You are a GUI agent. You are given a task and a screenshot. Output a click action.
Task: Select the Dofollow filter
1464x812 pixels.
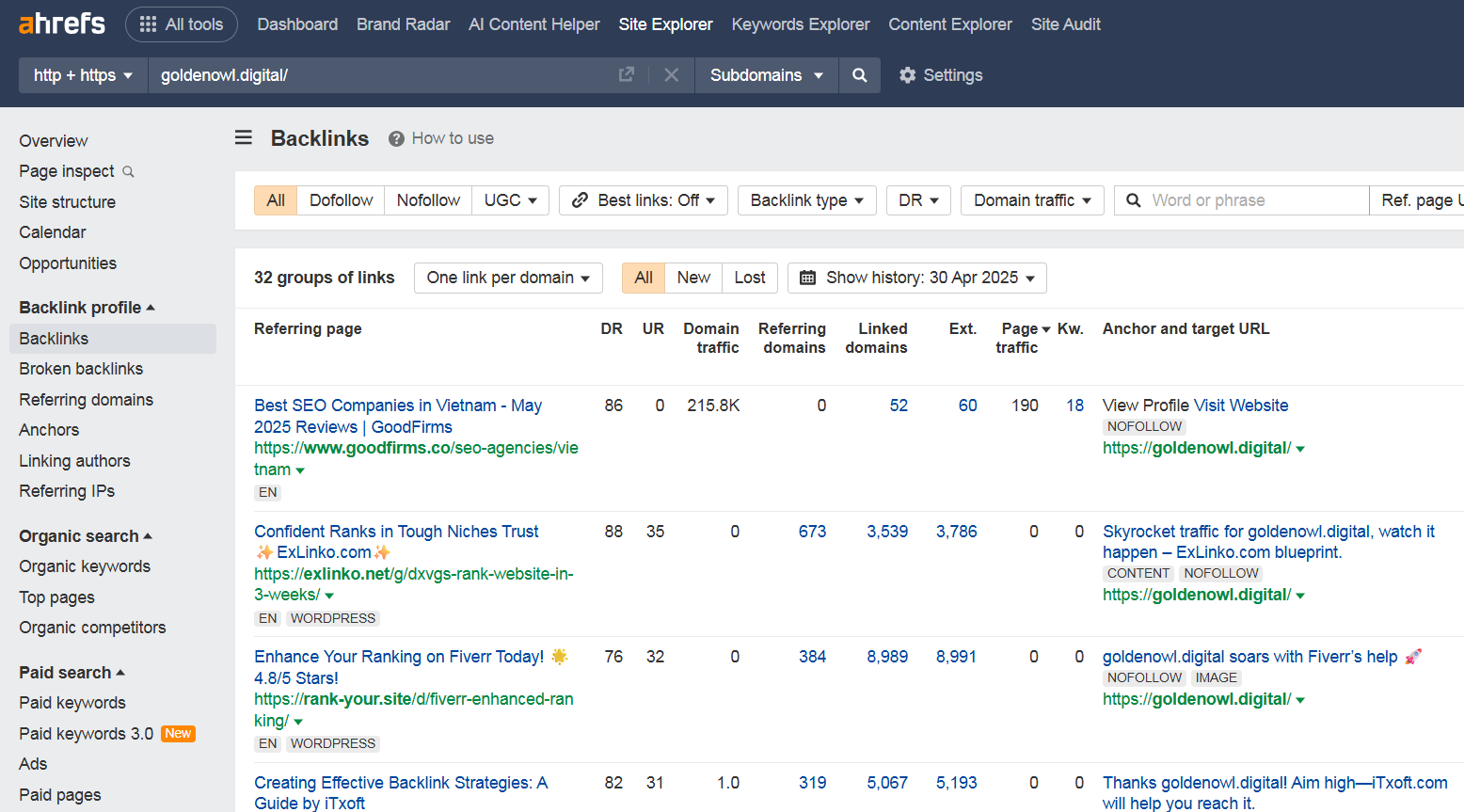[341, 200]
